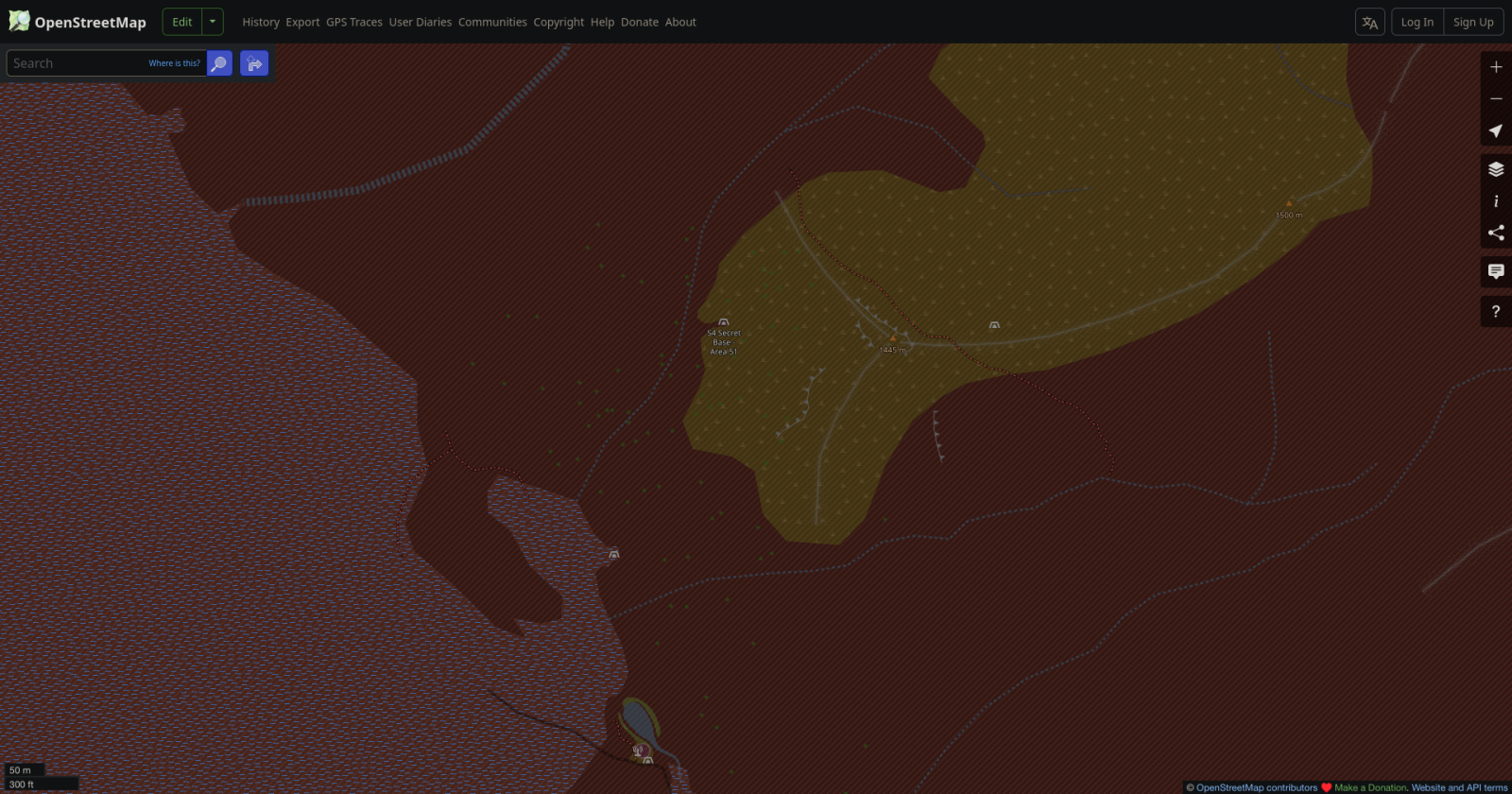This screenshot has height=794, width=1512.
Task: Add a note to the map
Action: pyautogui.click(x=1495, y=272)
